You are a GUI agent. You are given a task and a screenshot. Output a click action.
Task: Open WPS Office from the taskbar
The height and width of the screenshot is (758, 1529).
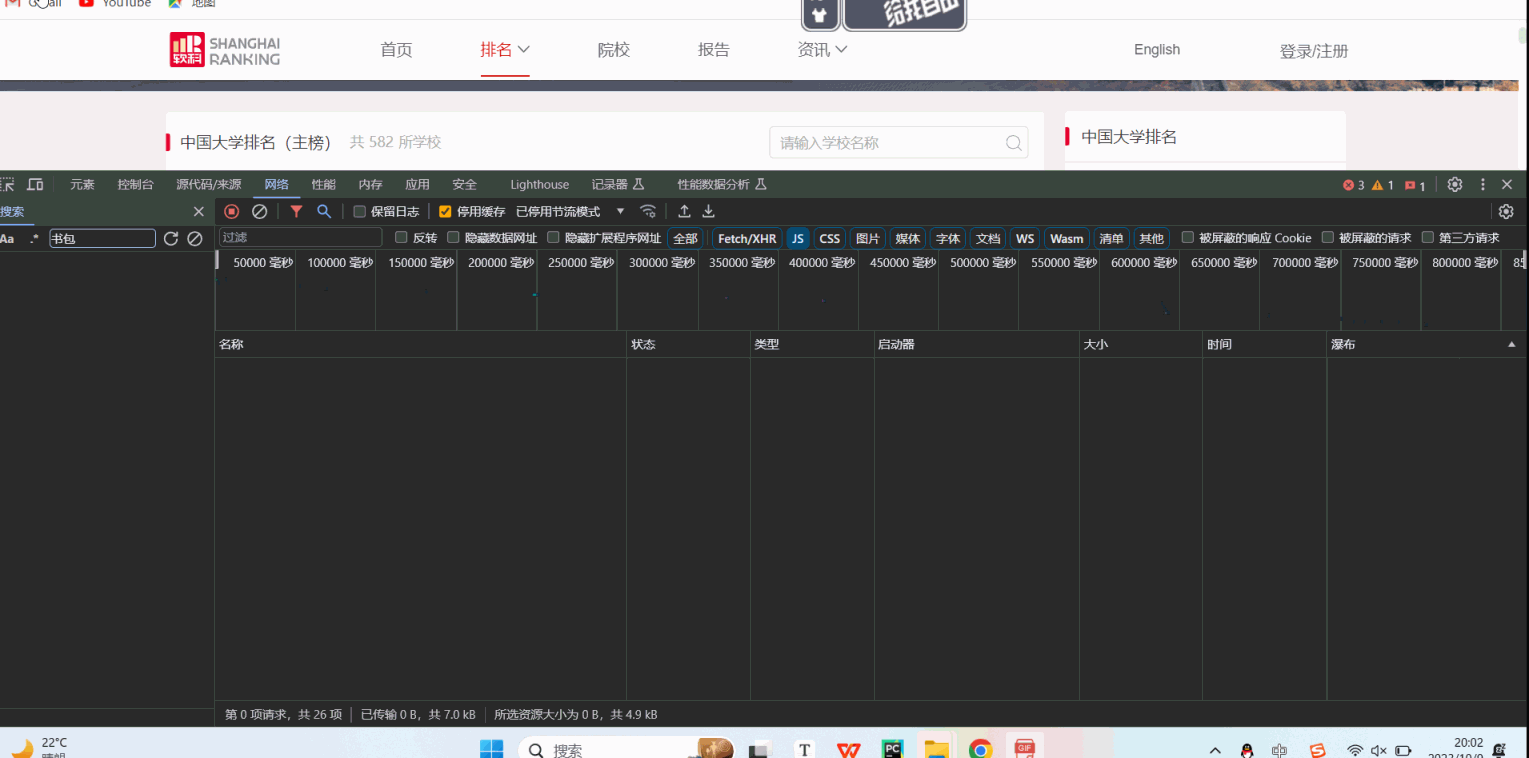(x=849, y=749)
